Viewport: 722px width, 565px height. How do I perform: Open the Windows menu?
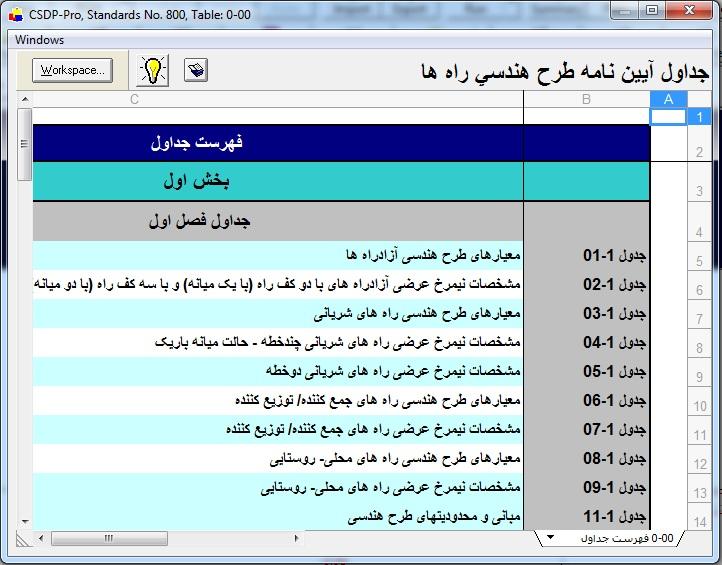40,40
